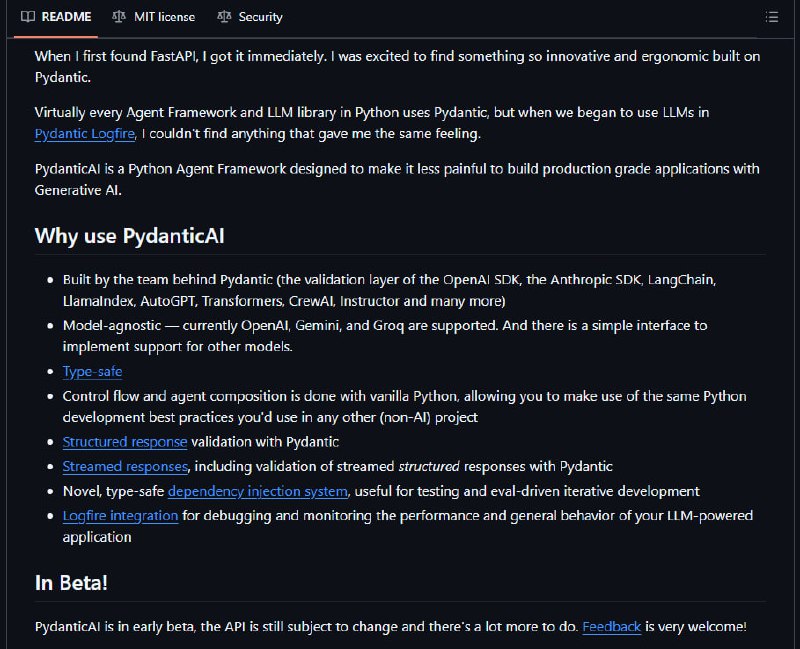The width and height of the screenshot is (800, 649).
Task: Click the Built by the team bullet
Action: 389,290
